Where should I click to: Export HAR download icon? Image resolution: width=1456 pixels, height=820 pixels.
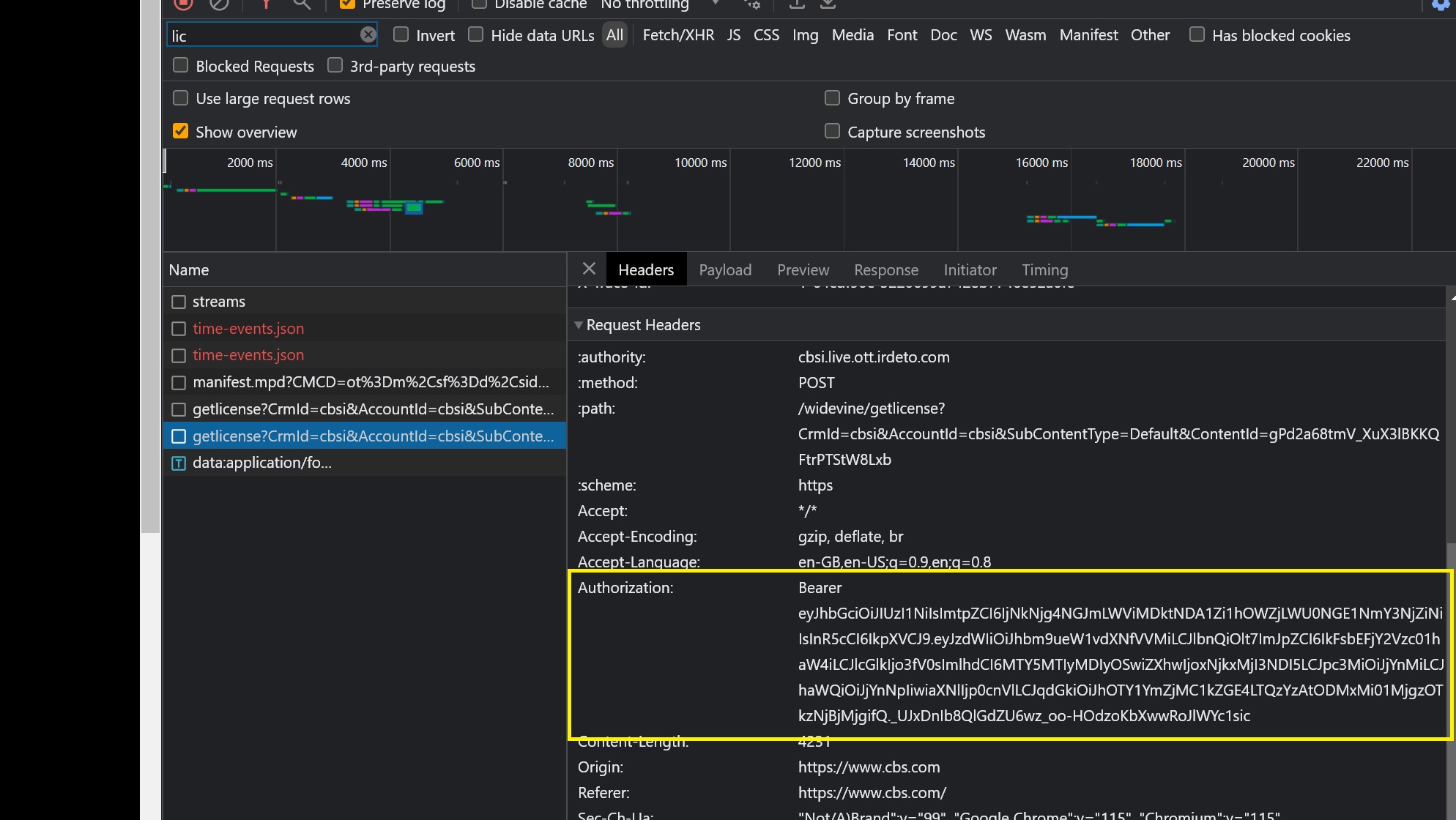[828, 4]
